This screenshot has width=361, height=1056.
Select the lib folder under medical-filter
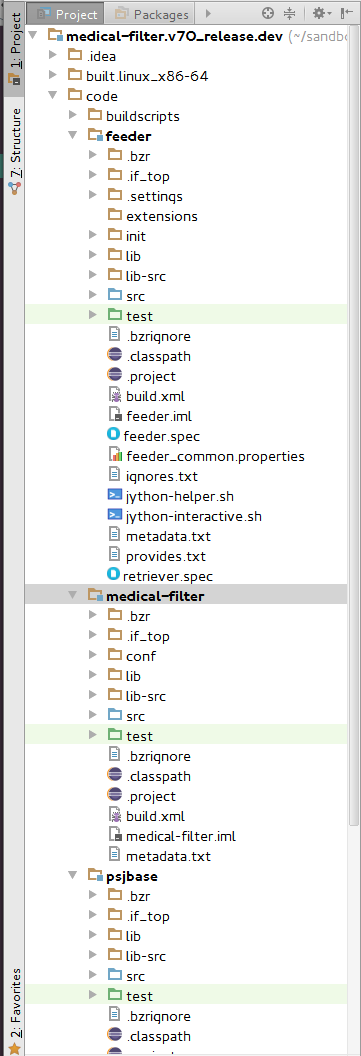(x=133, y=676)
